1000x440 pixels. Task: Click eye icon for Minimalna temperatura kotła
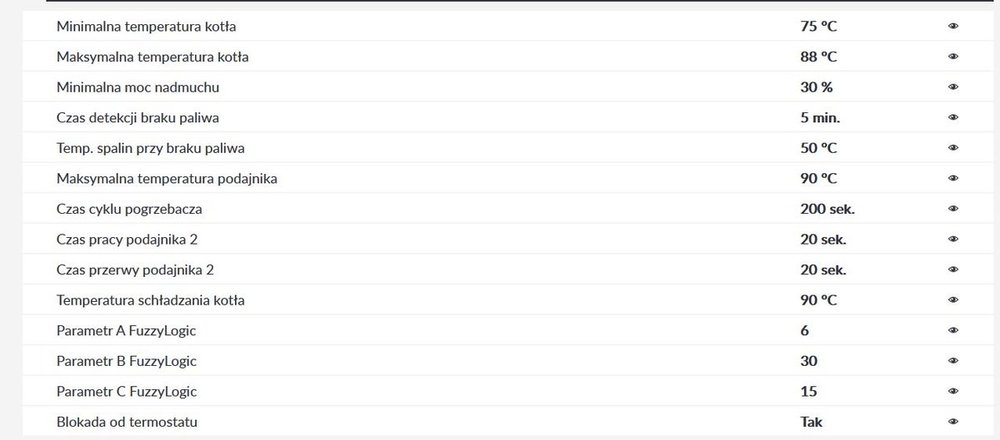coord(953,26)
